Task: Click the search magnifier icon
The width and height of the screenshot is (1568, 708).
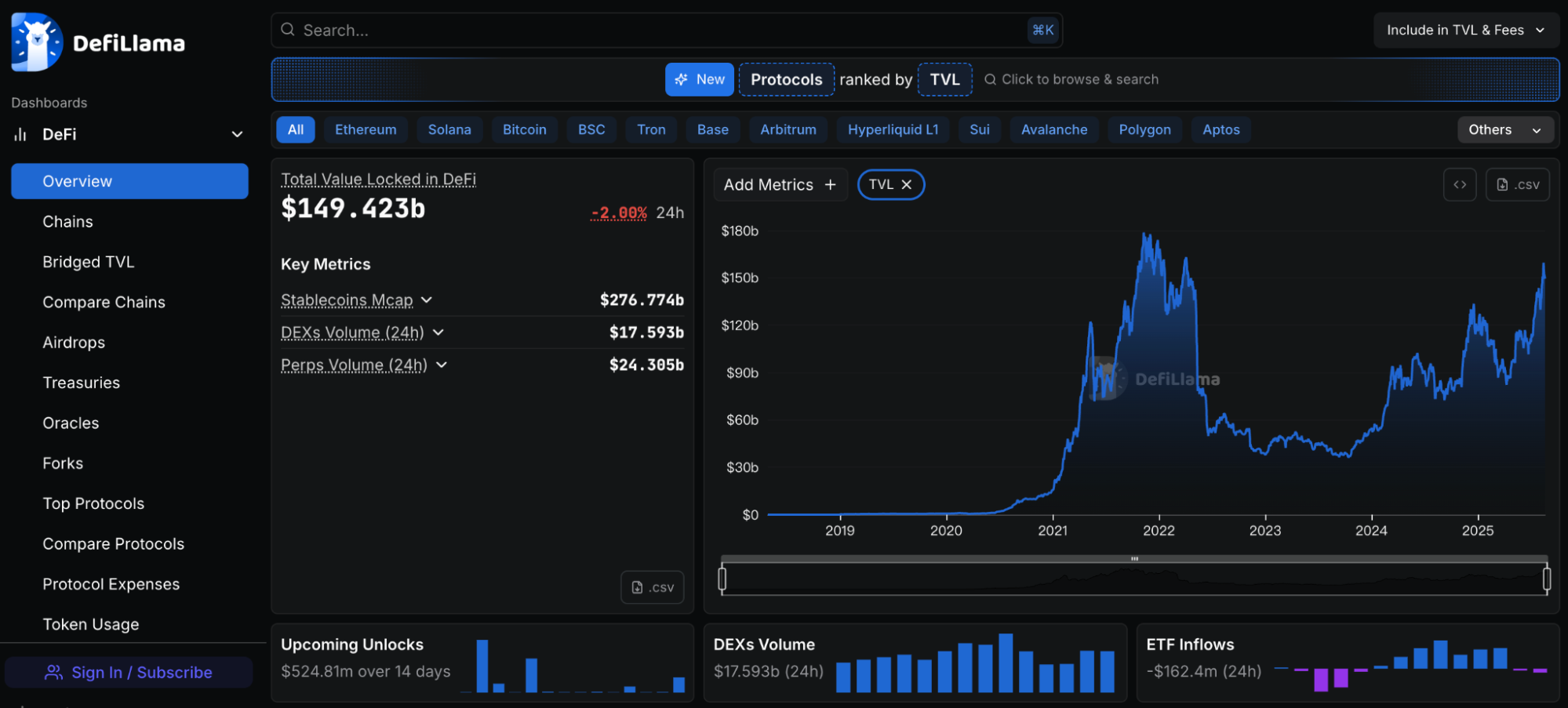Action: coord(288,30)
